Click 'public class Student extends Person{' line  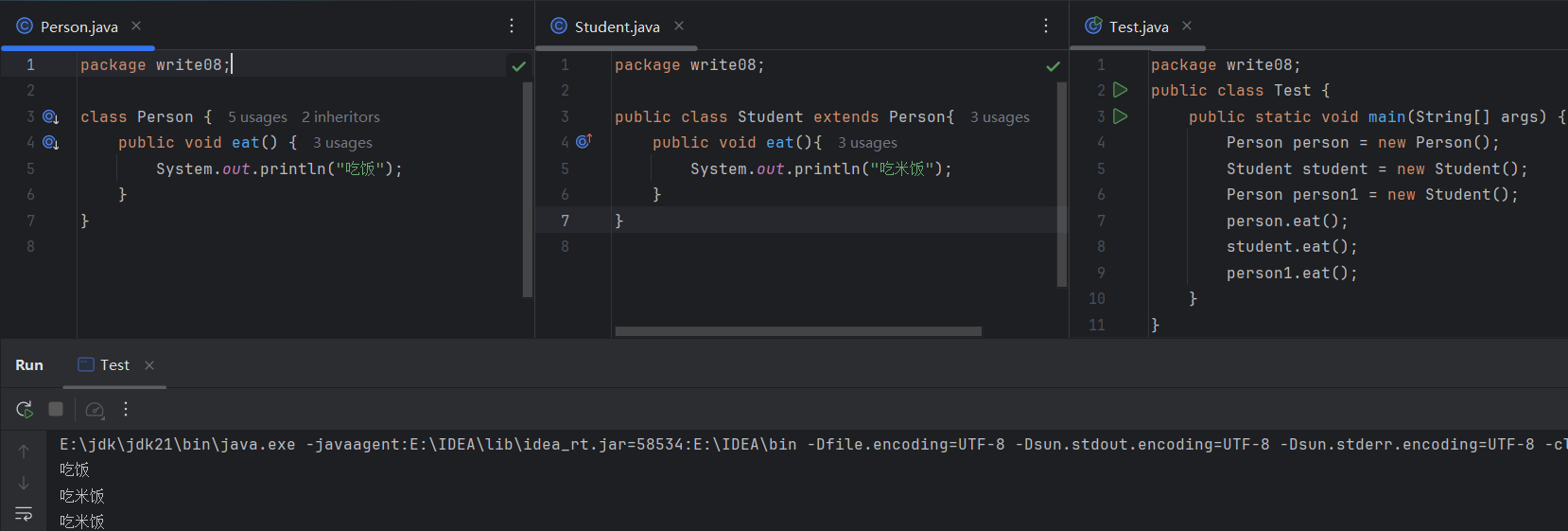[784, 116]
